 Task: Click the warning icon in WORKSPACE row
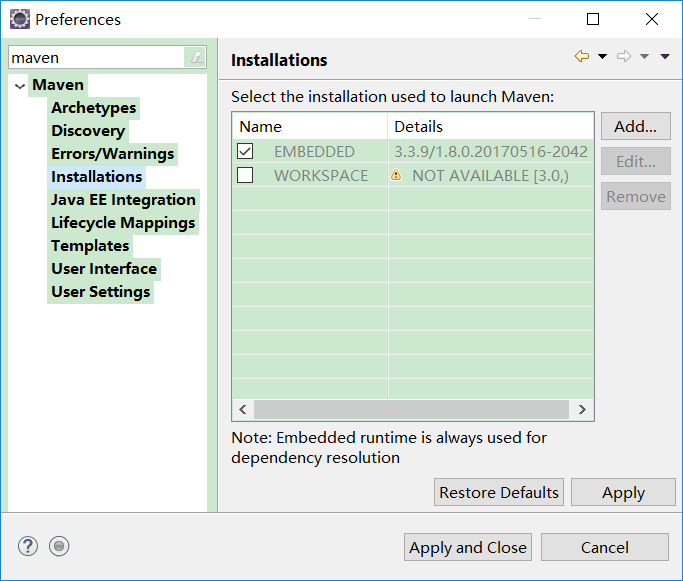coord(396,175)
